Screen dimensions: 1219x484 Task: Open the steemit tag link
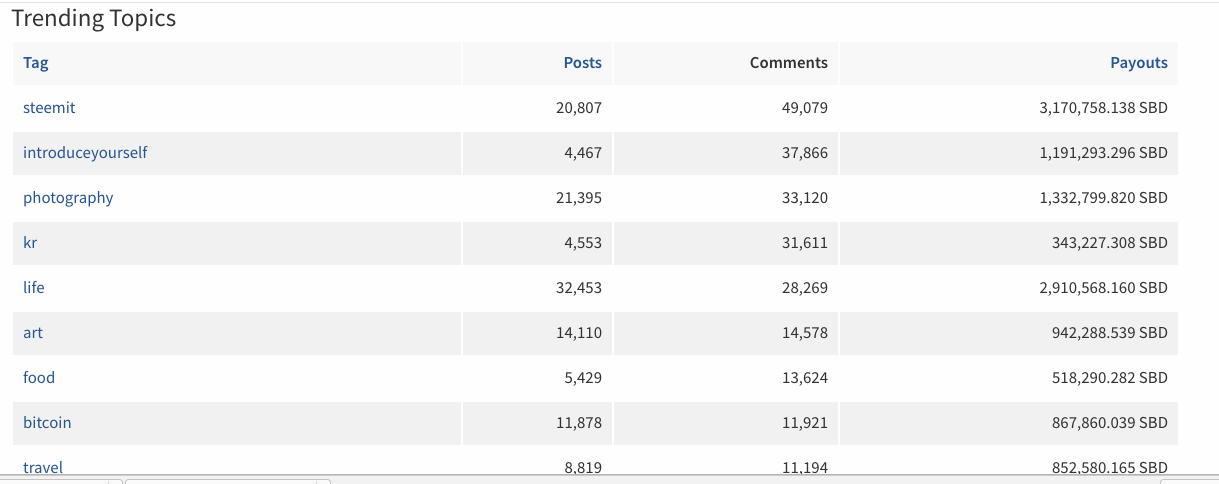(49, 108)
